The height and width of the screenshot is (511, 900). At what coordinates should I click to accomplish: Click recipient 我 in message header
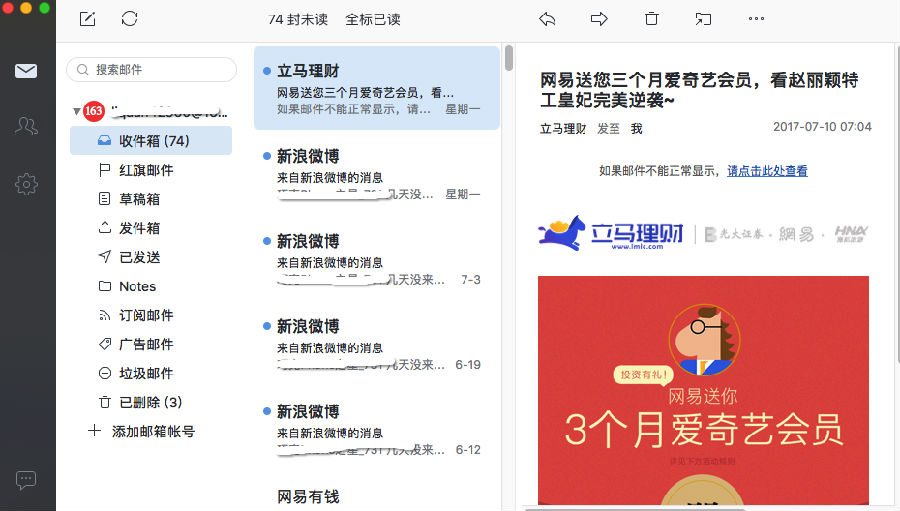click(x=637, y=129)
